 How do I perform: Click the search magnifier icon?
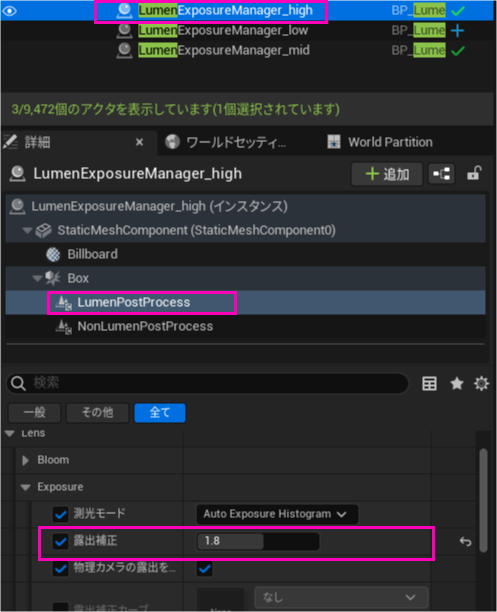(18, 383)
